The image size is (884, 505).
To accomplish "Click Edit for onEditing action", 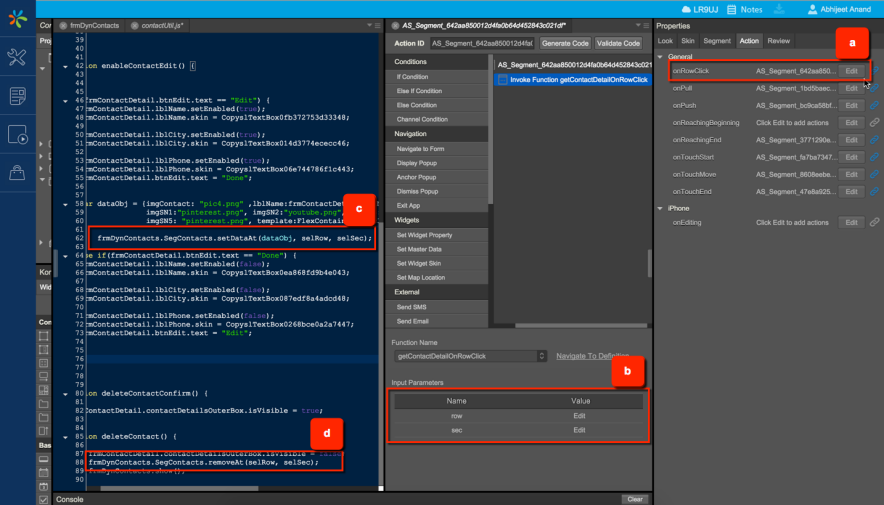I will pyautogui.click(x=851, y=222).
